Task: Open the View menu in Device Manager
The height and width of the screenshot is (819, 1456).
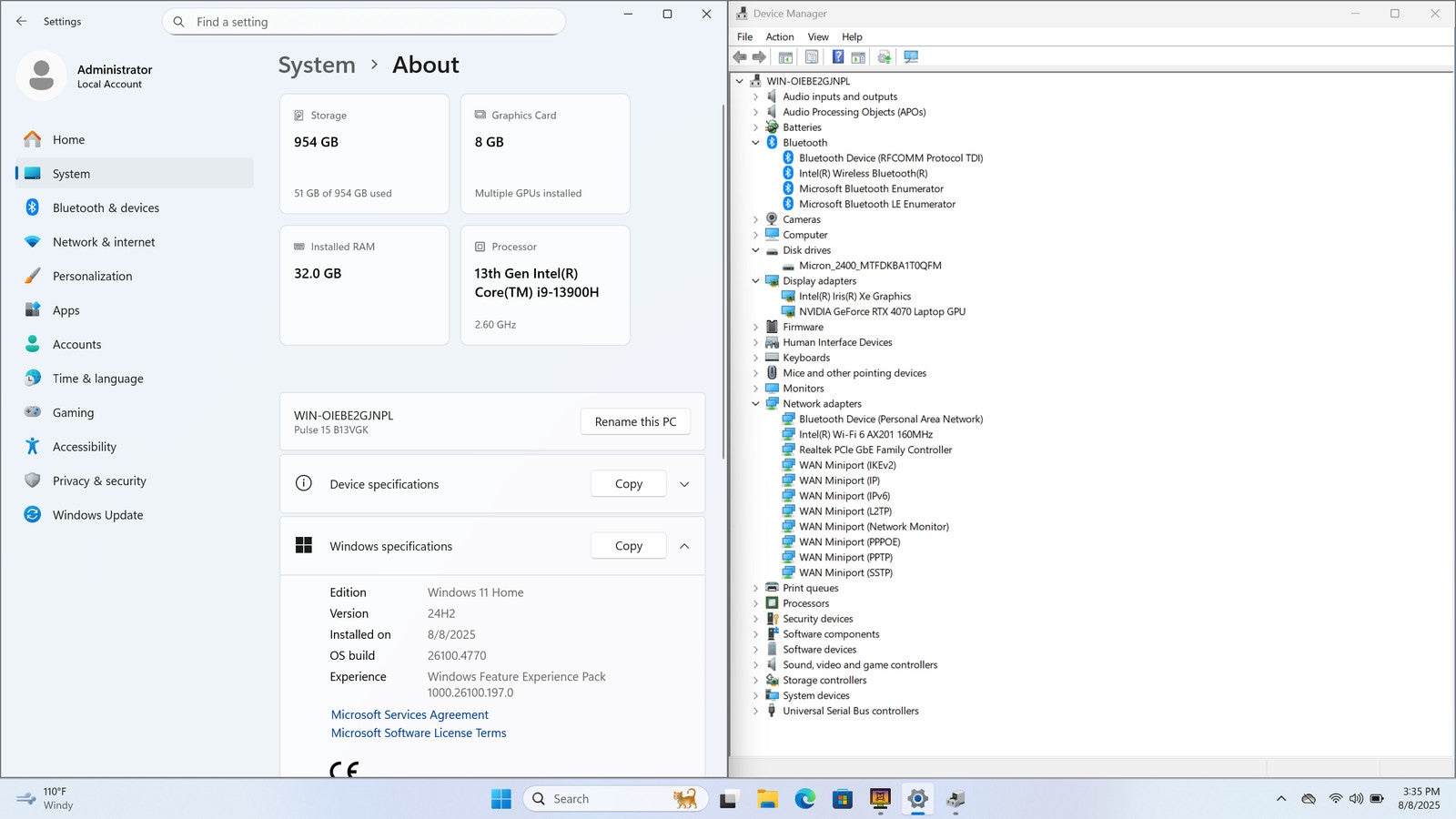Action: [817, 37]
